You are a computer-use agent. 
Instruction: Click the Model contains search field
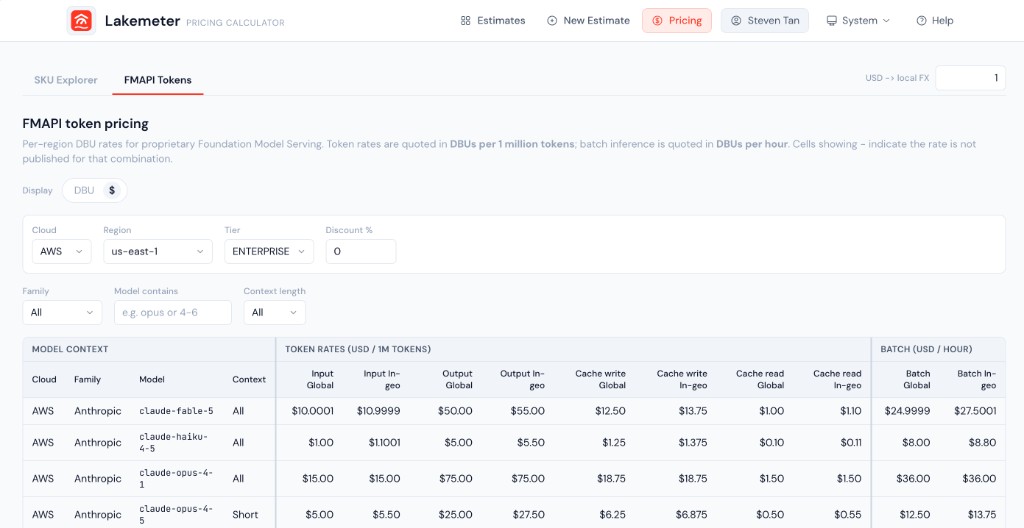(x=172, y=312)
